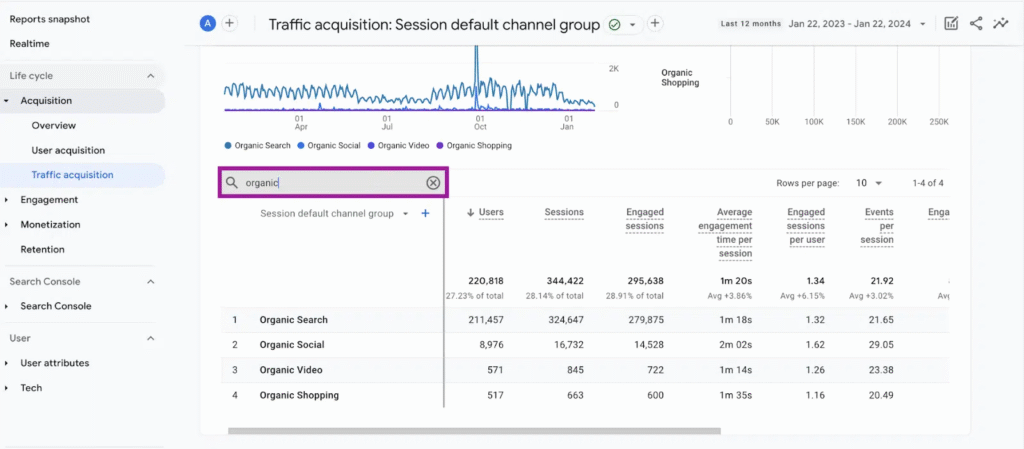This screenshot has height=449, width=1024.
Task: Click the search magnifier icon
Action: pyautogui.click(x=232, y=183)
